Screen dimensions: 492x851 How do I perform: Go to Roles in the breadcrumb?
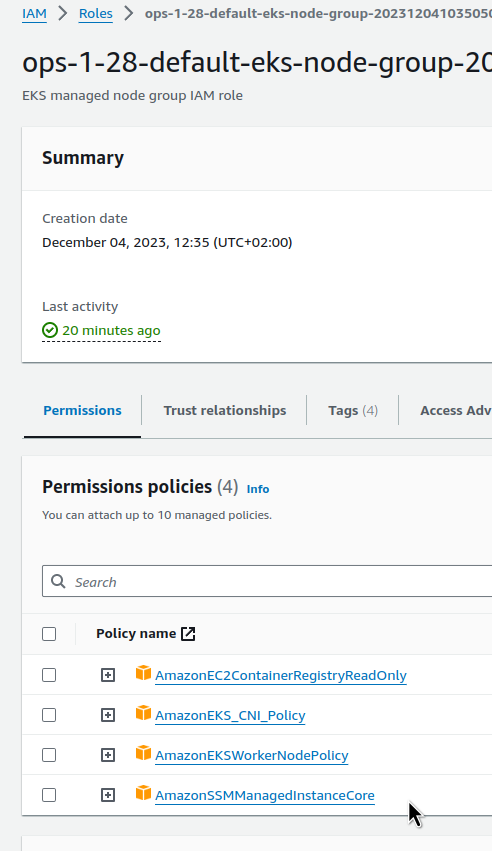click(96, 14)
